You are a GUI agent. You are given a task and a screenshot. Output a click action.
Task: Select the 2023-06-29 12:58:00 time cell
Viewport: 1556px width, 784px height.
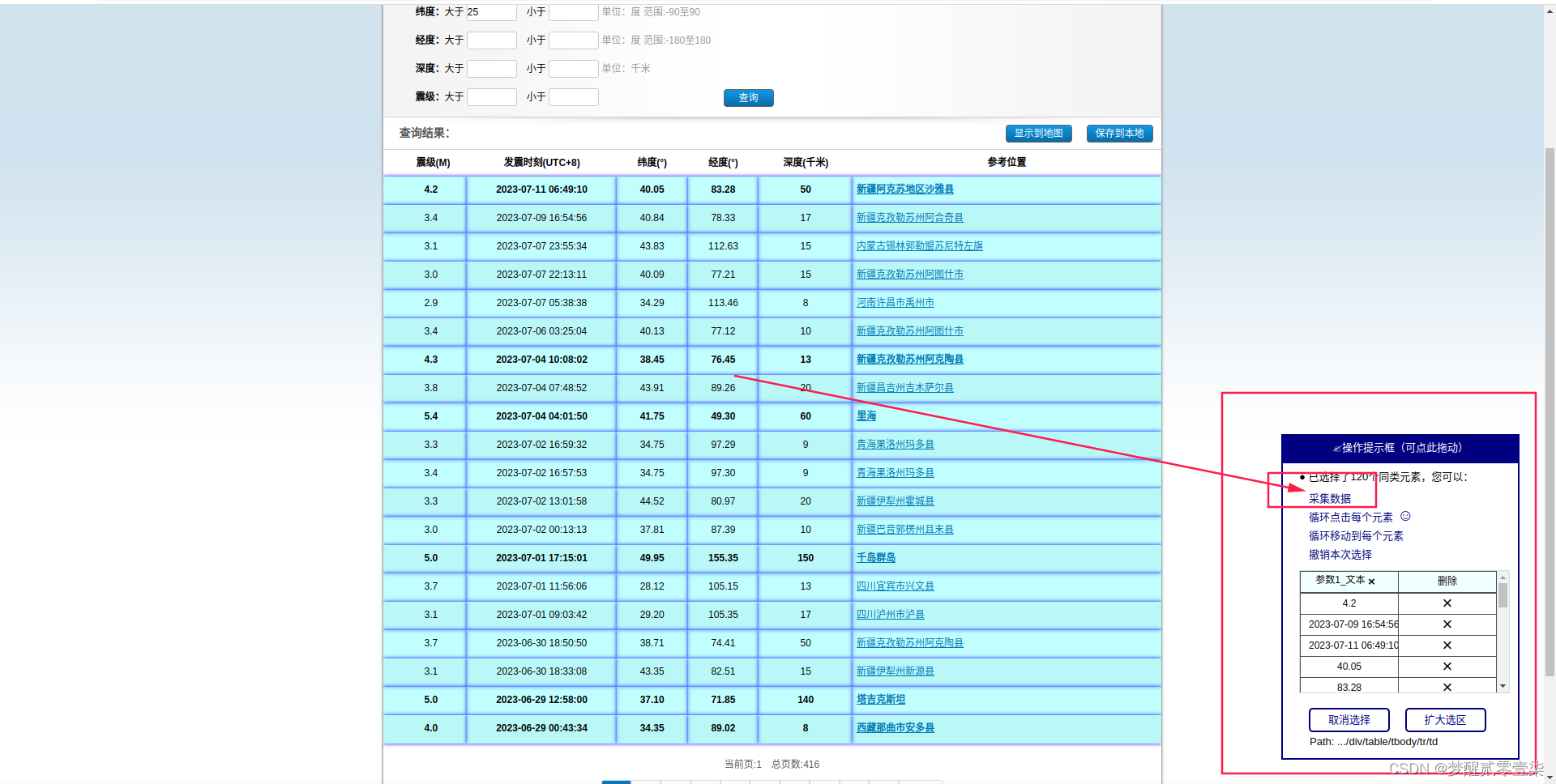541,700
